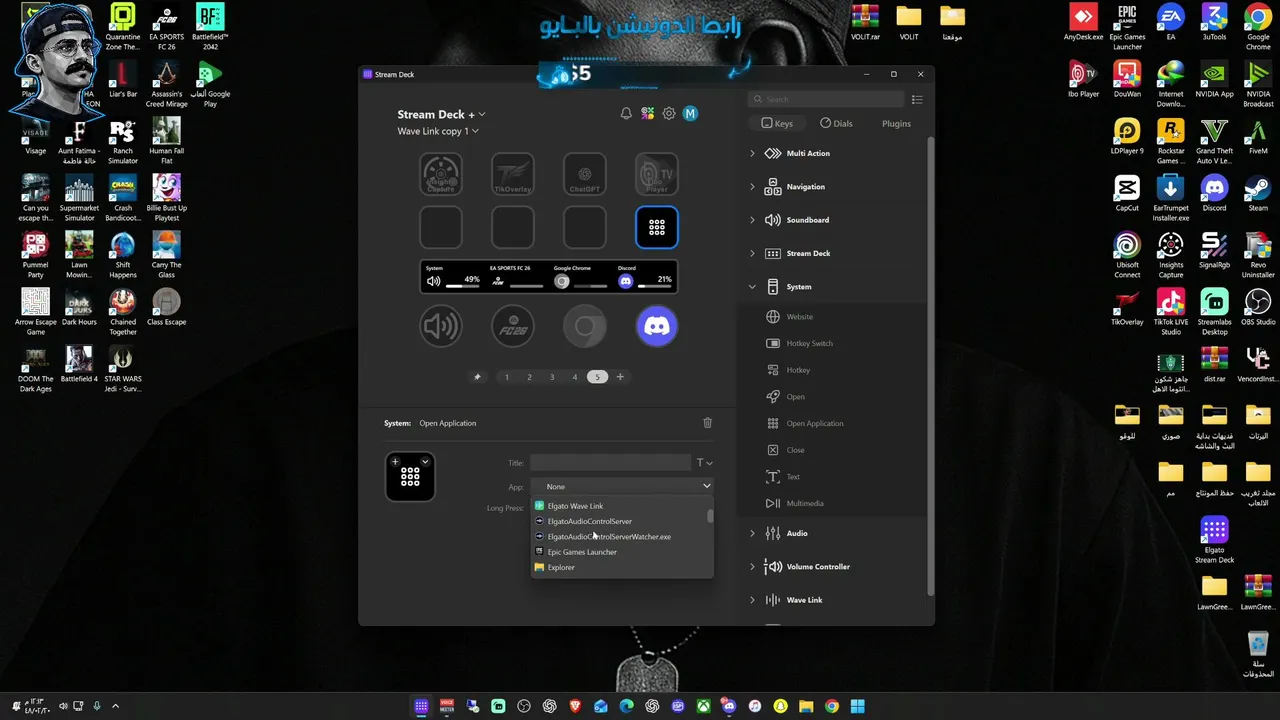1280x720 pixels.
Task: Open the Stream Deck + device dropdown
Action: click(441, 115)
